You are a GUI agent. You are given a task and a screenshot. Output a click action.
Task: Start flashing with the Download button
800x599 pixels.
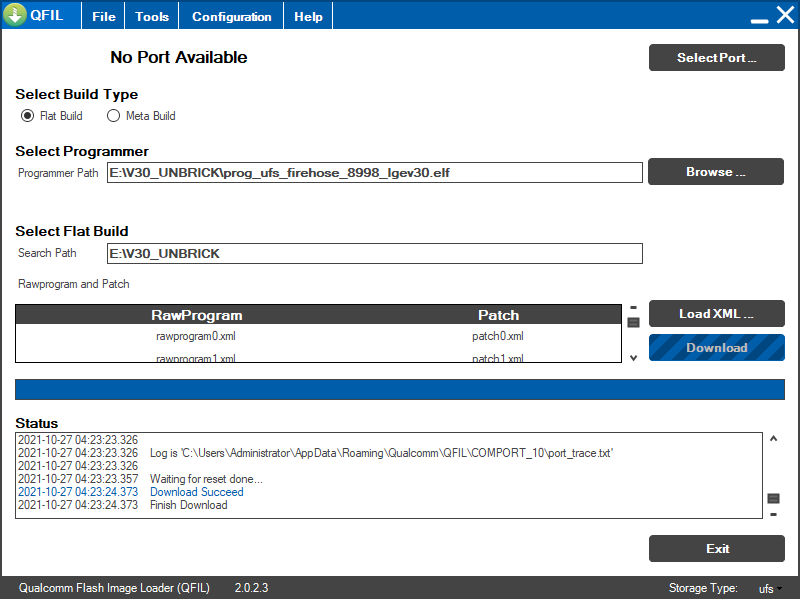pyautogui.click(x=717, y=347)
